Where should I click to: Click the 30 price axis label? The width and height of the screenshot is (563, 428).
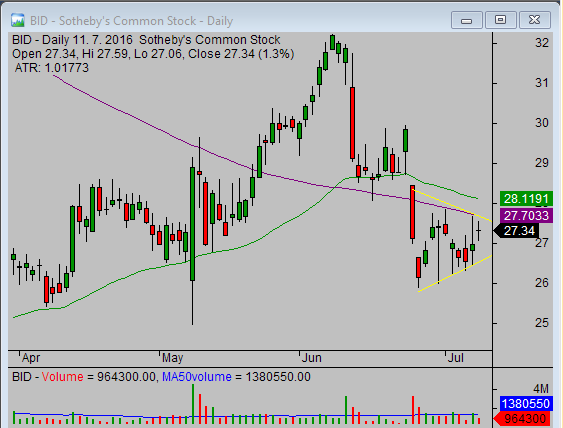coord(542,123)
